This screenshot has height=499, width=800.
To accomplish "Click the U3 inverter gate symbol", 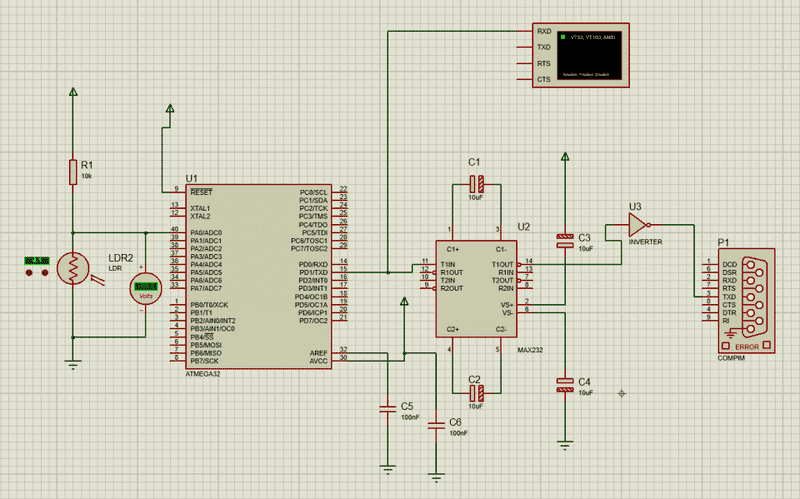I will tap(637, 226).
